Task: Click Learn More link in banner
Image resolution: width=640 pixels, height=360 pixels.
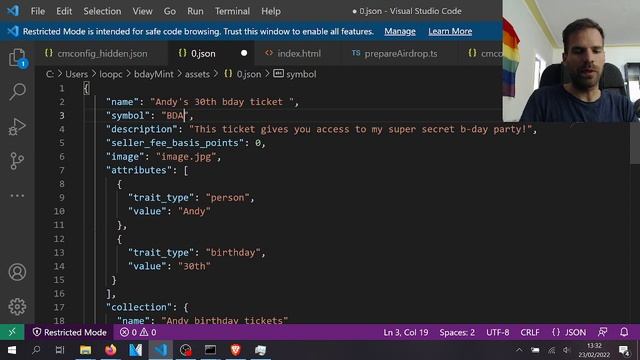Action: click(x=450, y=31)
